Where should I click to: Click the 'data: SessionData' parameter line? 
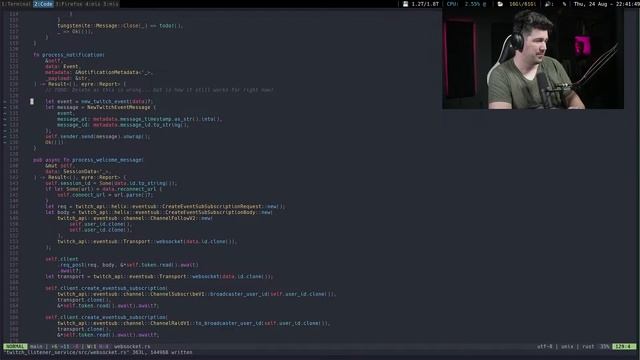coord(78,172)
